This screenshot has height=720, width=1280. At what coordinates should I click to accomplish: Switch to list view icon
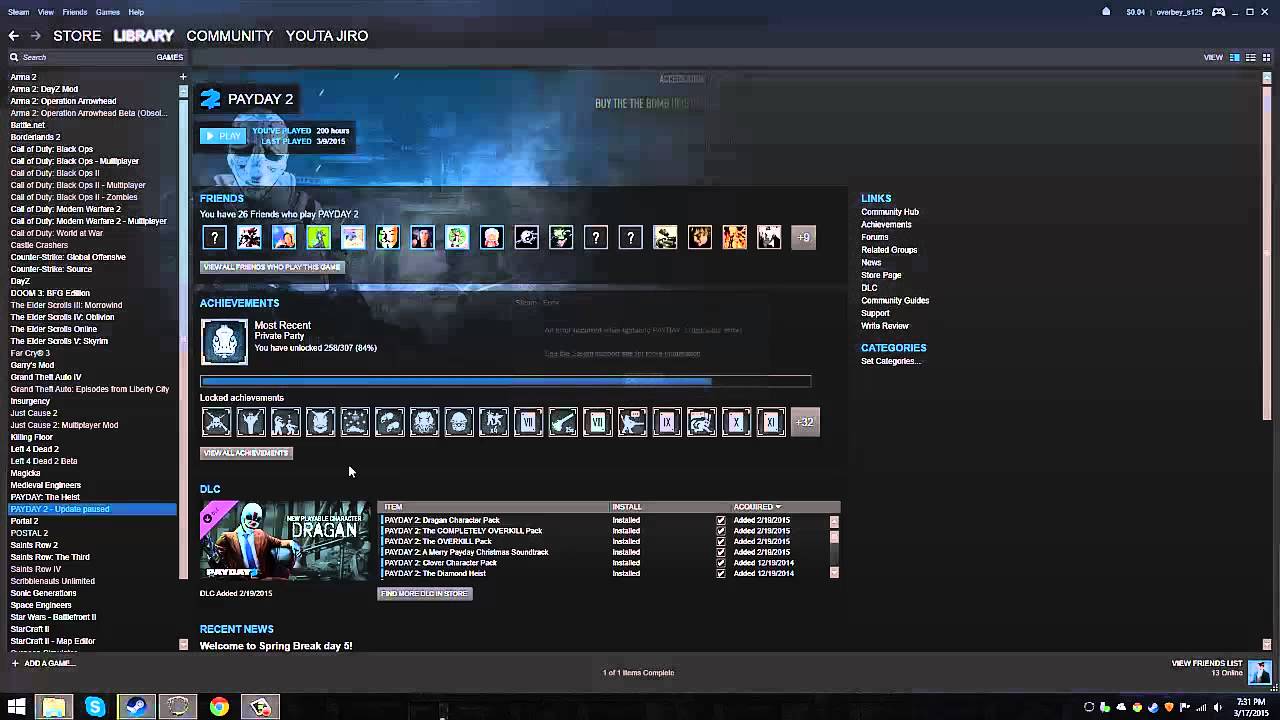tap(1251, 57)
